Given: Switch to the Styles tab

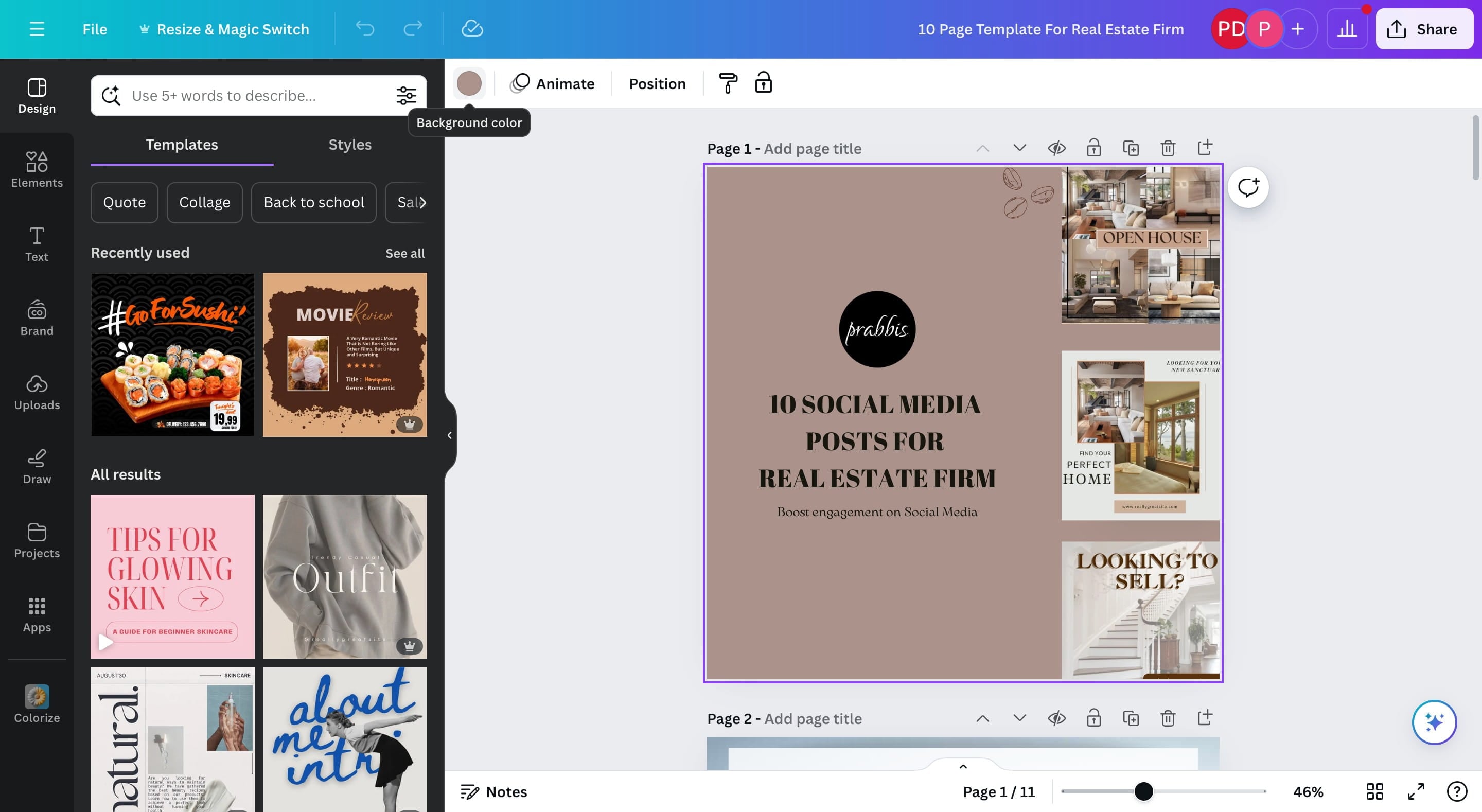Looking at the screenshot, I should (x=350, y=145).
